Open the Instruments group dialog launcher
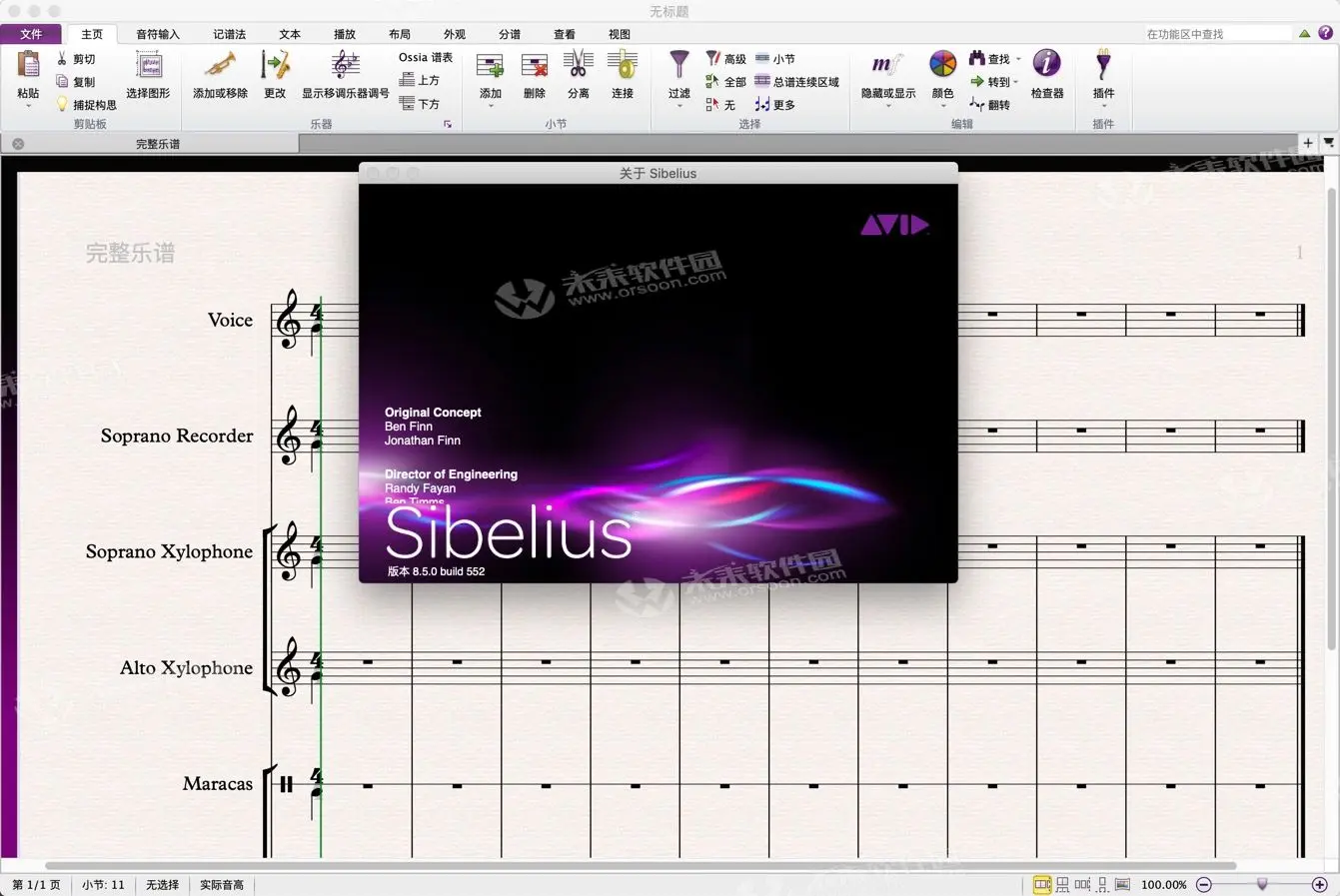The height and width of the screenshot is (896, 1340). click(448, 125)
